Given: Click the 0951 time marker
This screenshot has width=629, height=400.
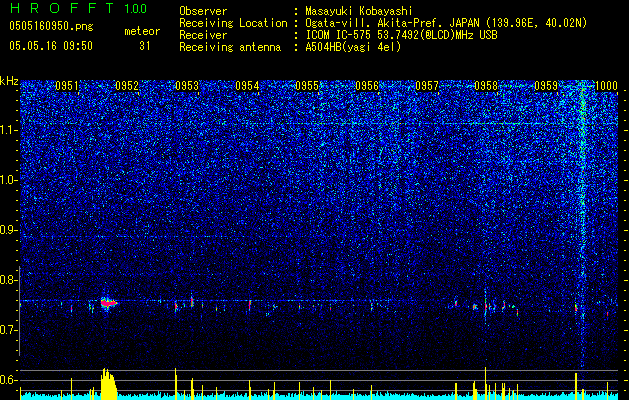Looking at the screenshot, I should coord(67,86).
